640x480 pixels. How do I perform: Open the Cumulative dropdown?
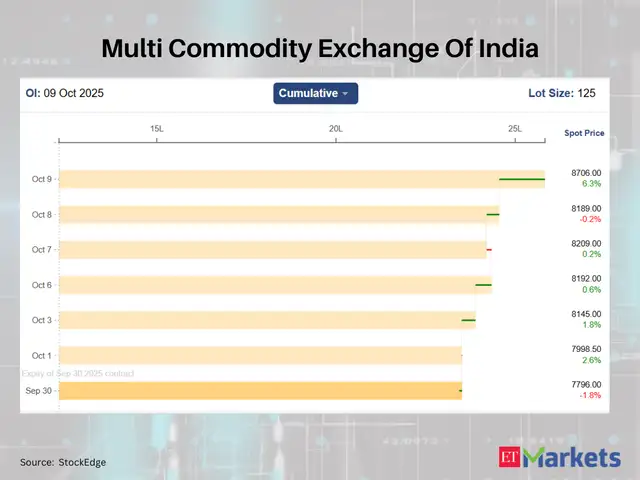pyautogui.click(x=315, y=93)
